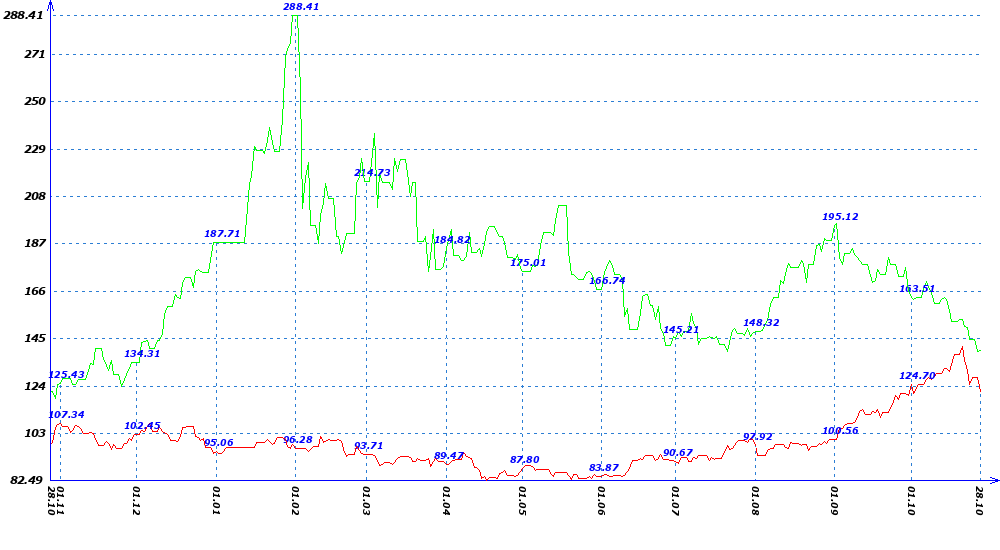The height and width of the screenshot is (550, 1000).
Task: Click the 145.21 data label
Action: (x=681, y=331)
